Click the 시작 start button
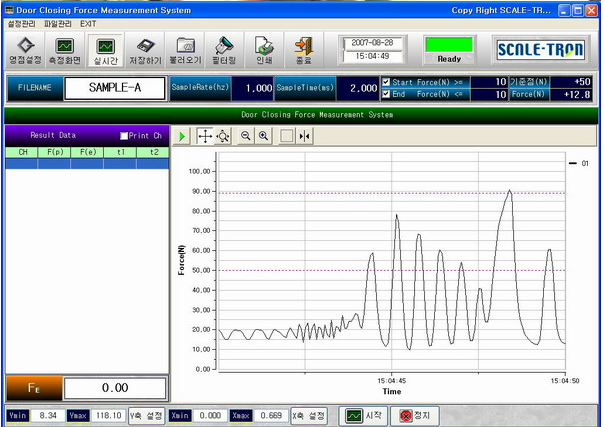Screen dimensions: 605x427 [x=363, y=416]
